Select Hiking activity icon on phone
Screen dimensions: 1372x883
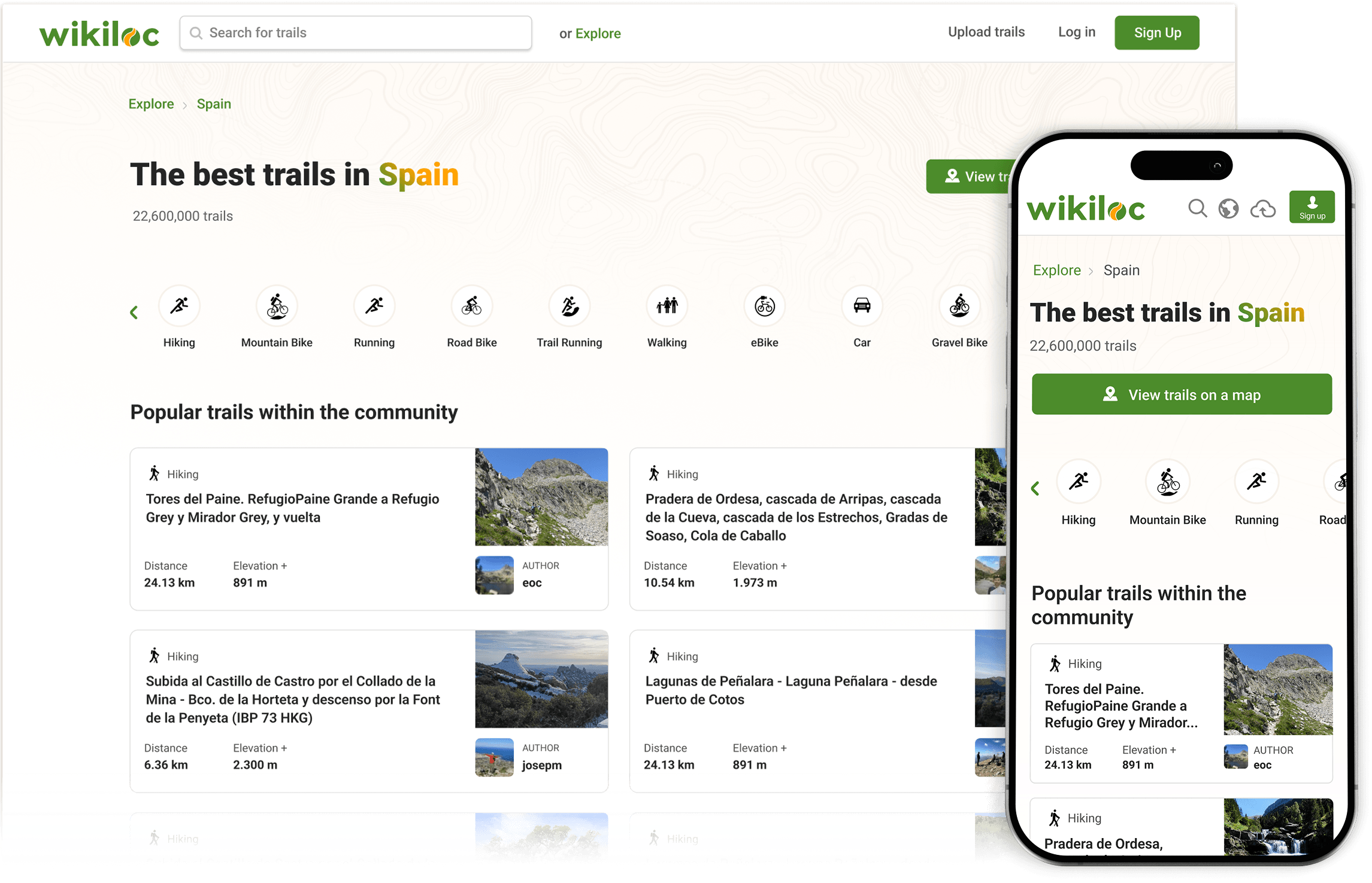pos(1079,481)
